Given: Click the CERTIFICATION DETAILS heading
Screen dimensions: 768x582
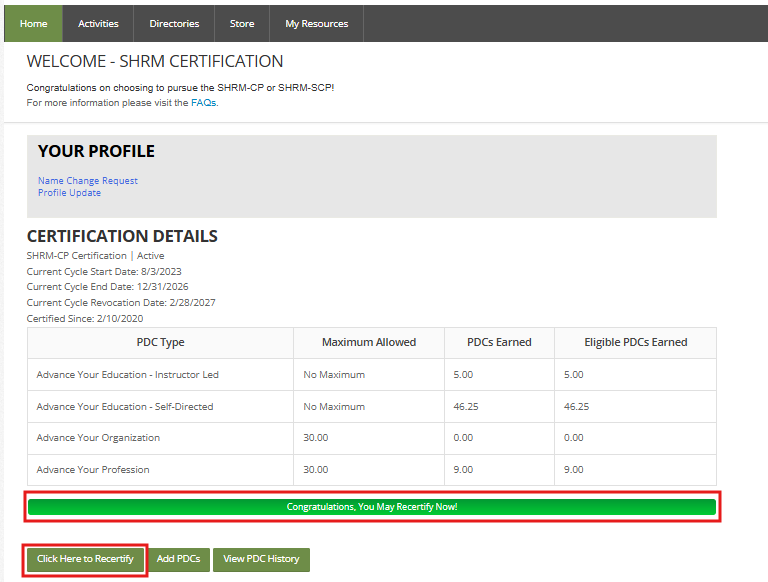Looking at the screenshot, I should tap(122, 236).
